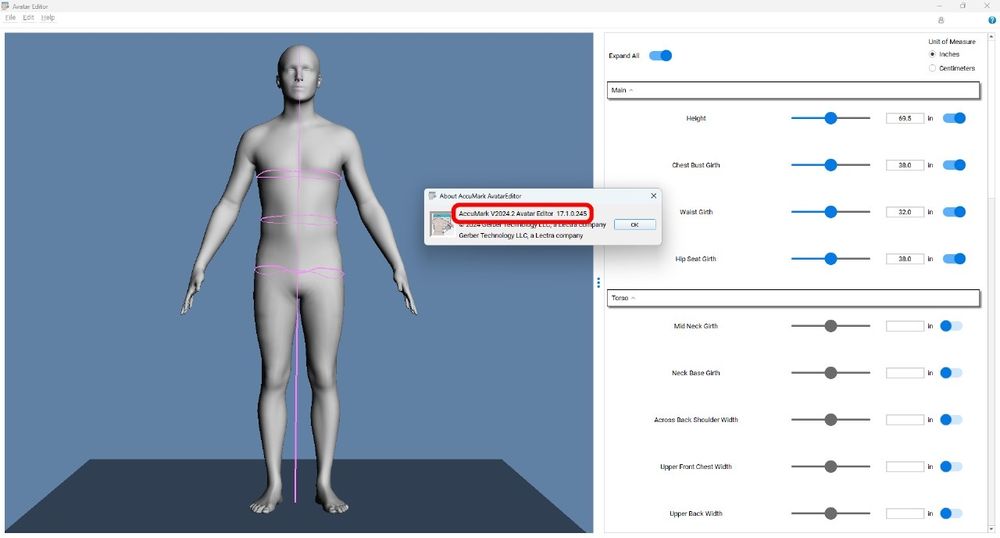Click the empty Neck Base Girth value field

pyautogui.click(x=905, y=373)
